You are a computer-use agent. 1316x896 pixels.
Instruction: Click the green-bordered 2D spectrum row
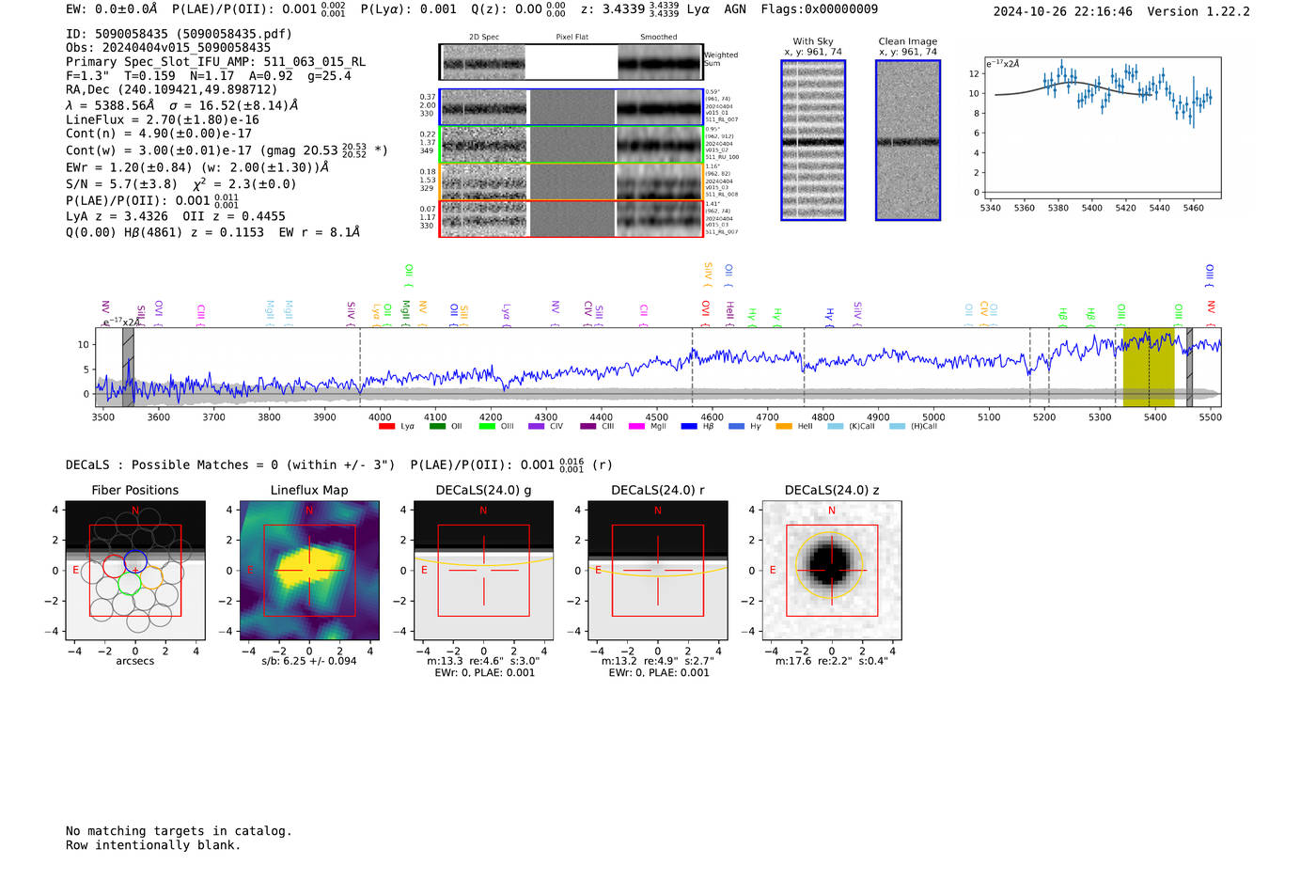(x=572, y=145)
